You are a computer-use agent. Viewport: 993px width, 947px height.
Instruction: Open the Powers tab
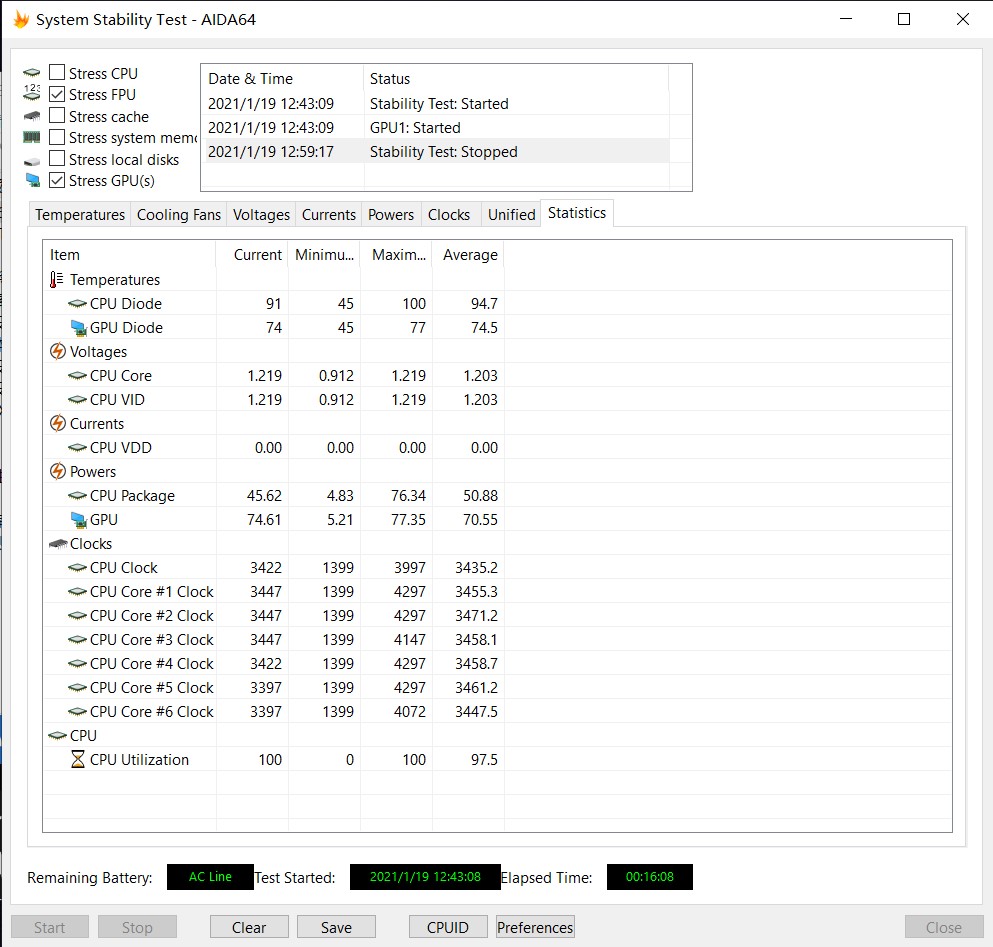pyautogui.click(x=391, y=215)
